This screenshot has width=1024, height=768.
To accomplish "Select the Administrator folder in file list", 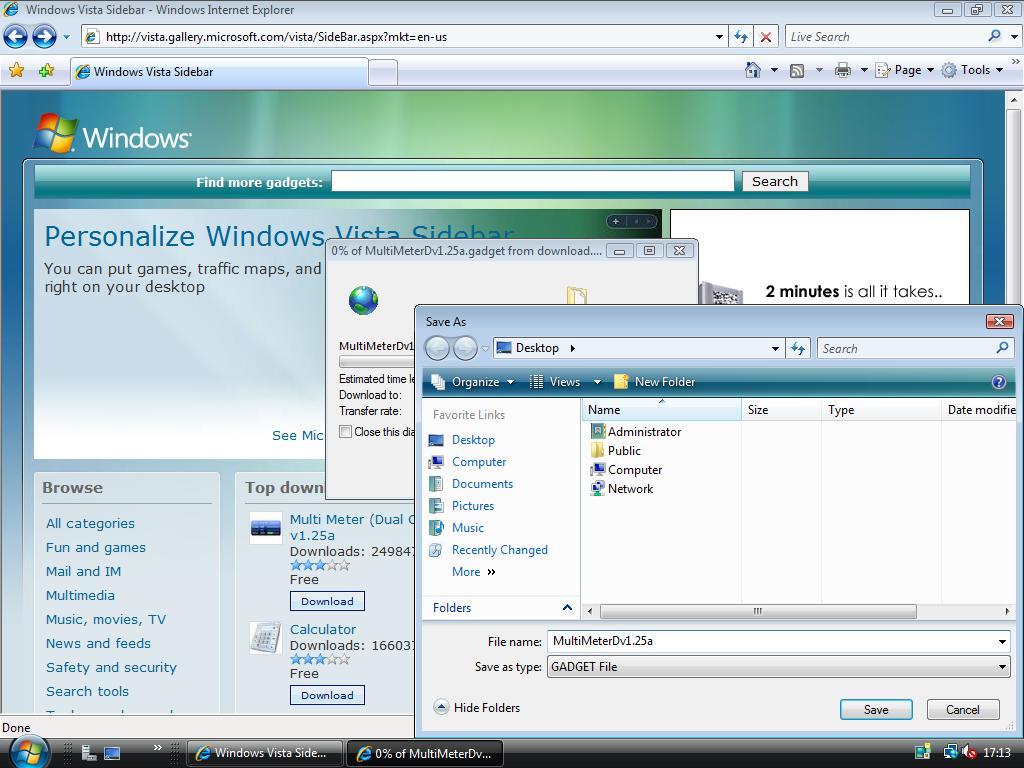I will (x=635, y=431).
